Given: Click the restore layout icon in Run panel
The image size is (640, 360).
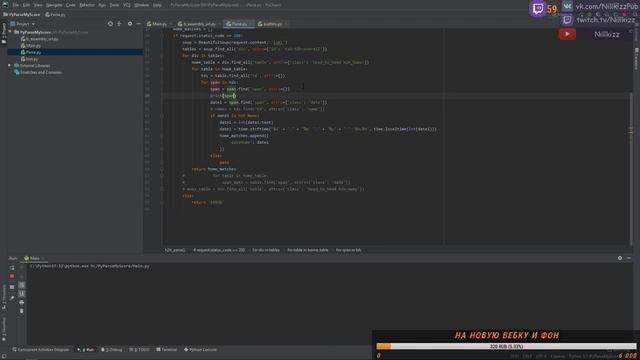Looking at the screenshot, I should [x=12, y=287].
